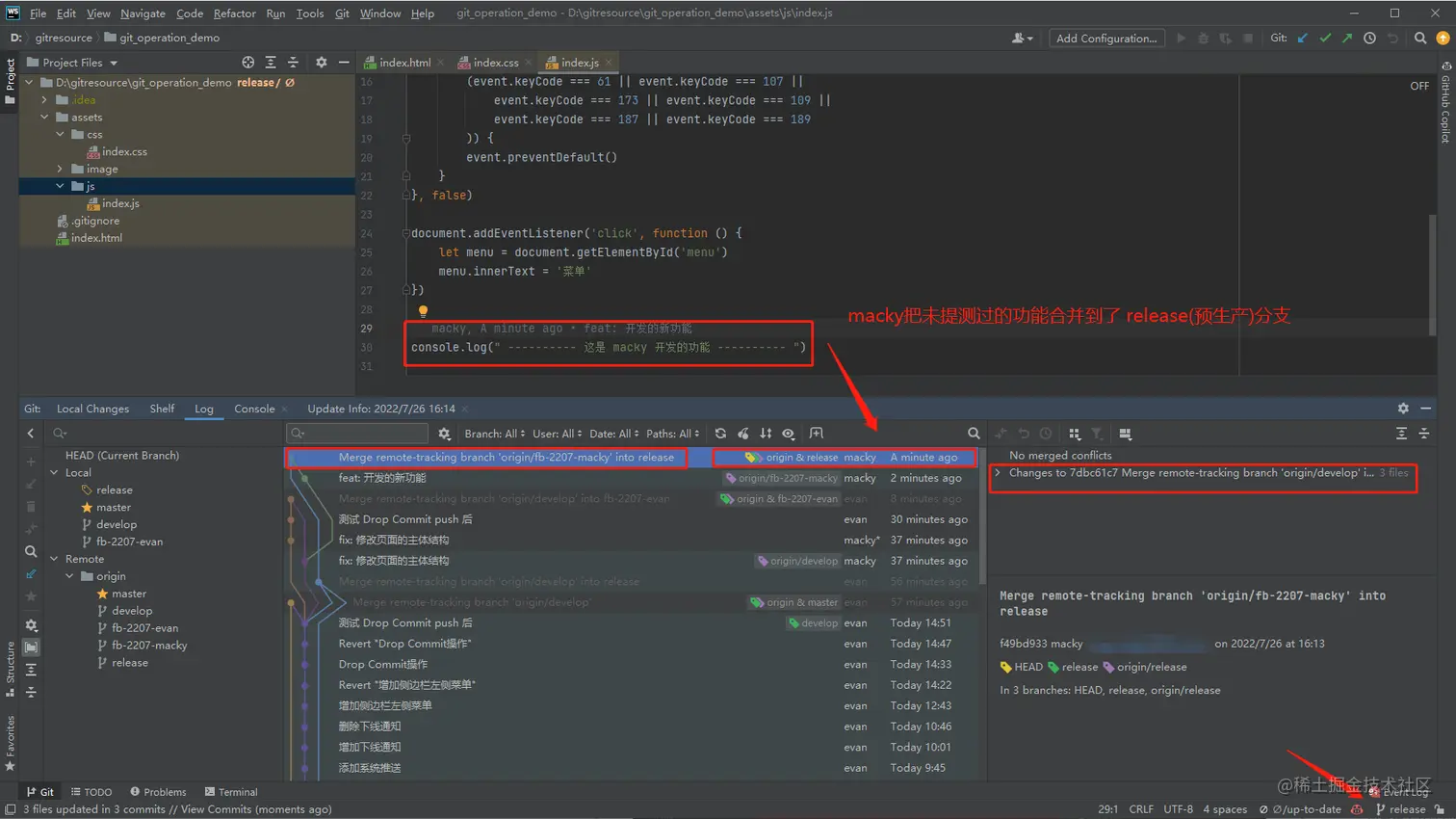Image resolution: width=1456 pixels, height=819 pixels.
Task: Click the IntelliSort arrows icon in Git log
Action: [x=766, y=434]
